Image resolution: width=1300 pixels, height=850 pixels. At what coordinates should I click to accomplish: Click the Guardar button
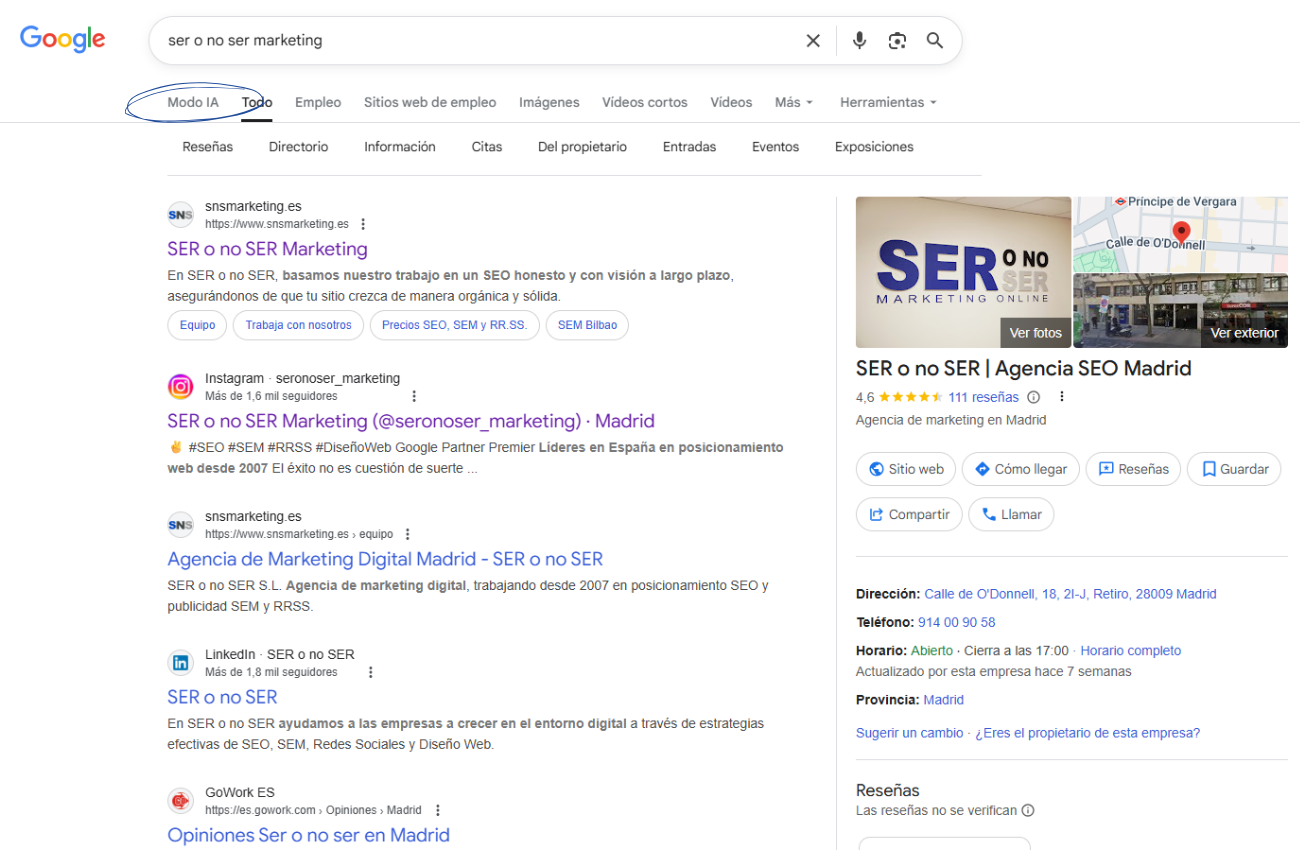coord(1234,469)
